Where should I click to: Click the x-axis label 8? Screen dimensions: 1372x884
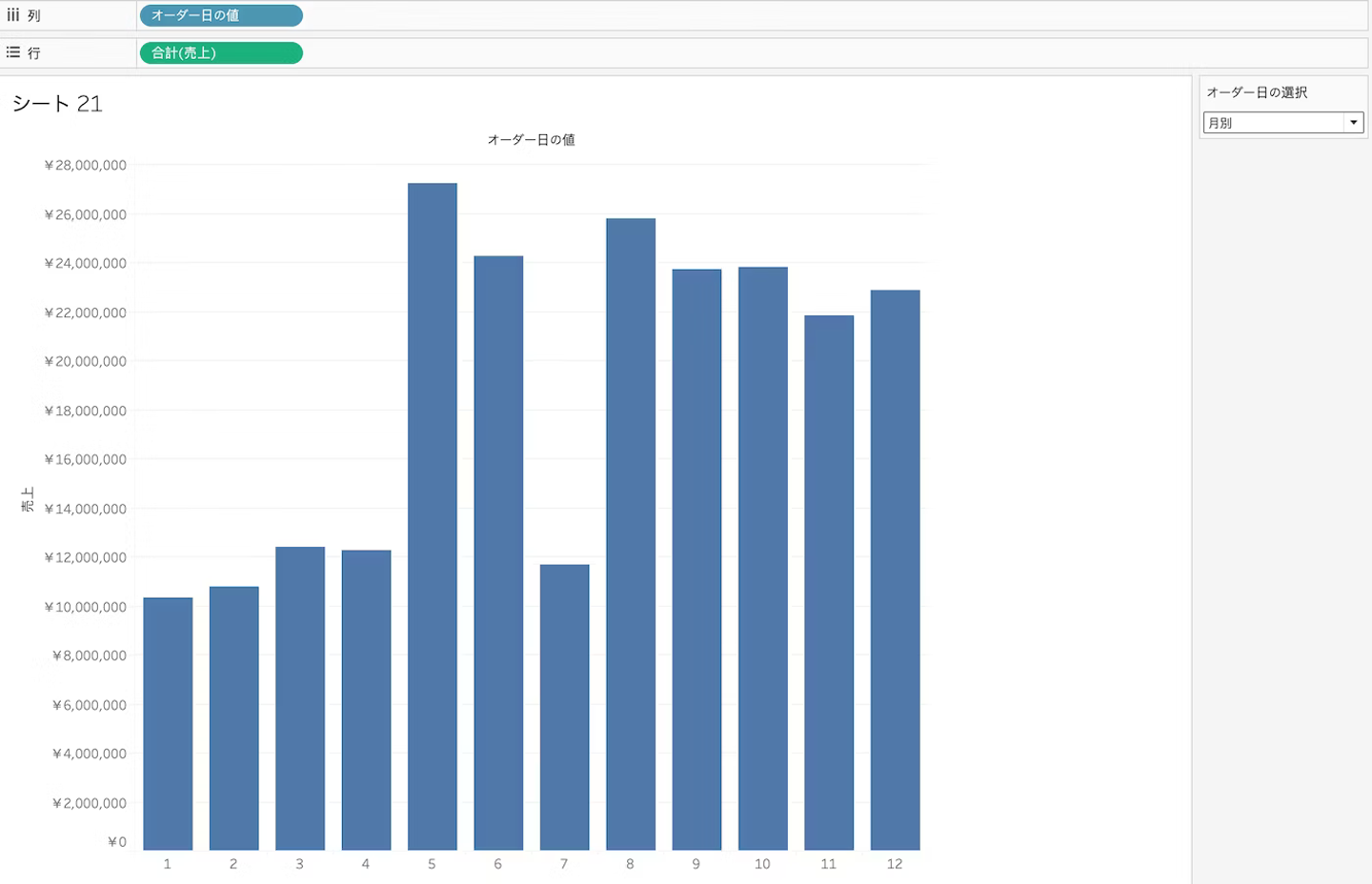click(631, 864)
